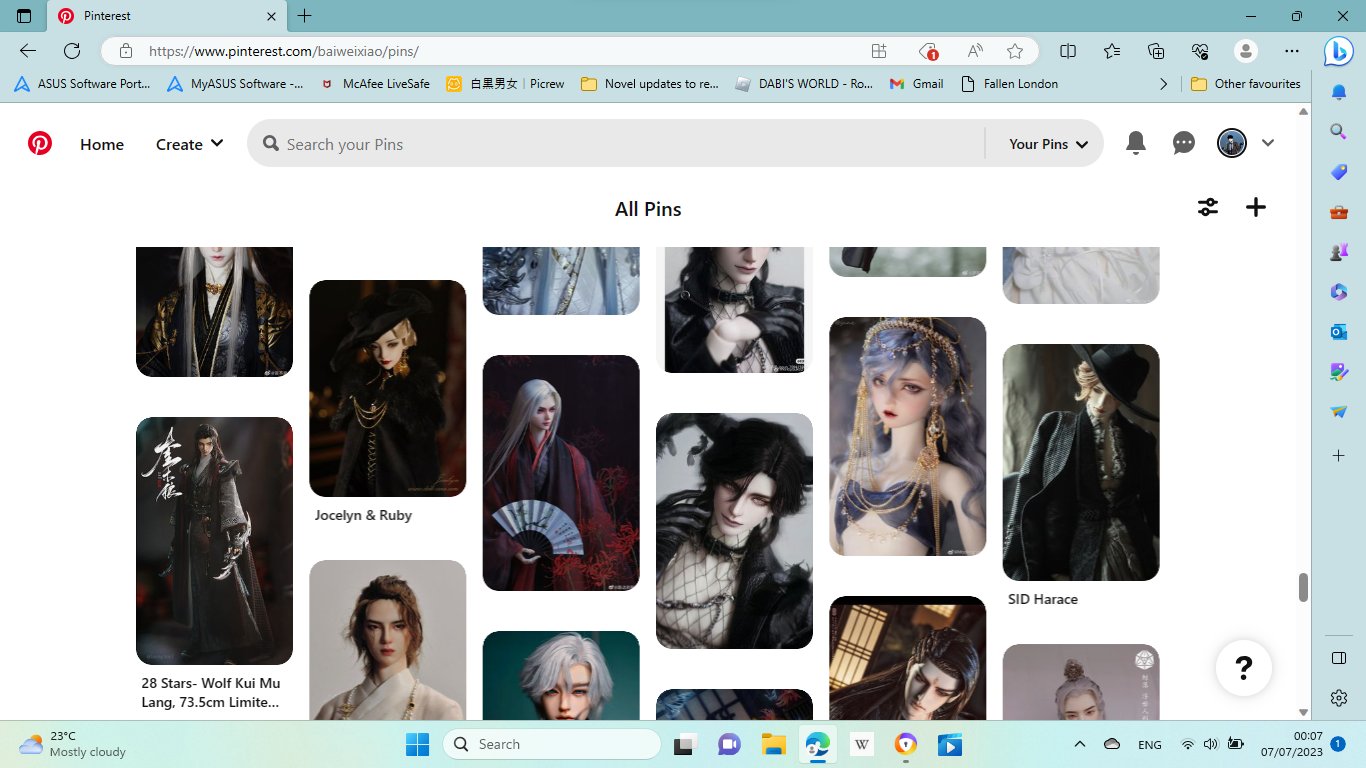Click the plus icon to add Pin
Image resolution: width=1366 pixels, height=768 pixels.
click(1256, 207)
